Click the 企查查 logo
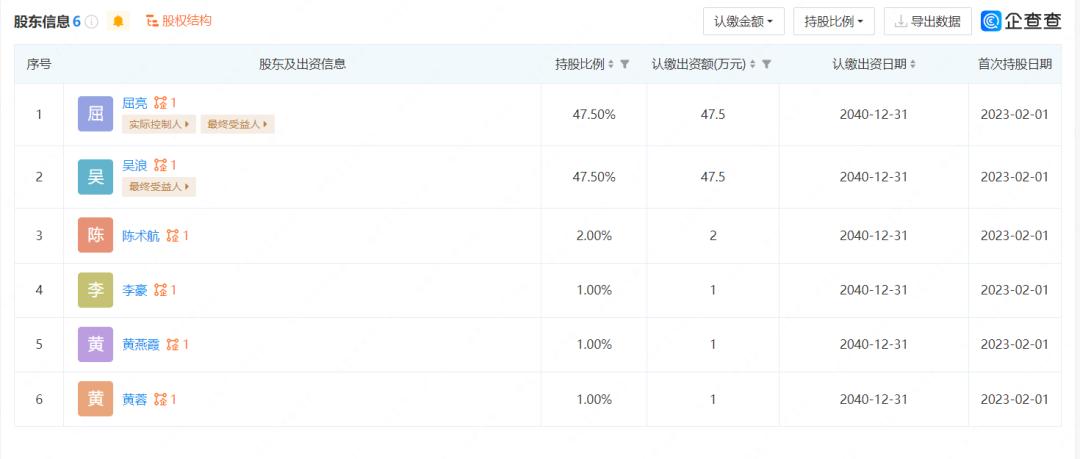Viewport: 1080px width, 459px height. tap(1020, 21)
